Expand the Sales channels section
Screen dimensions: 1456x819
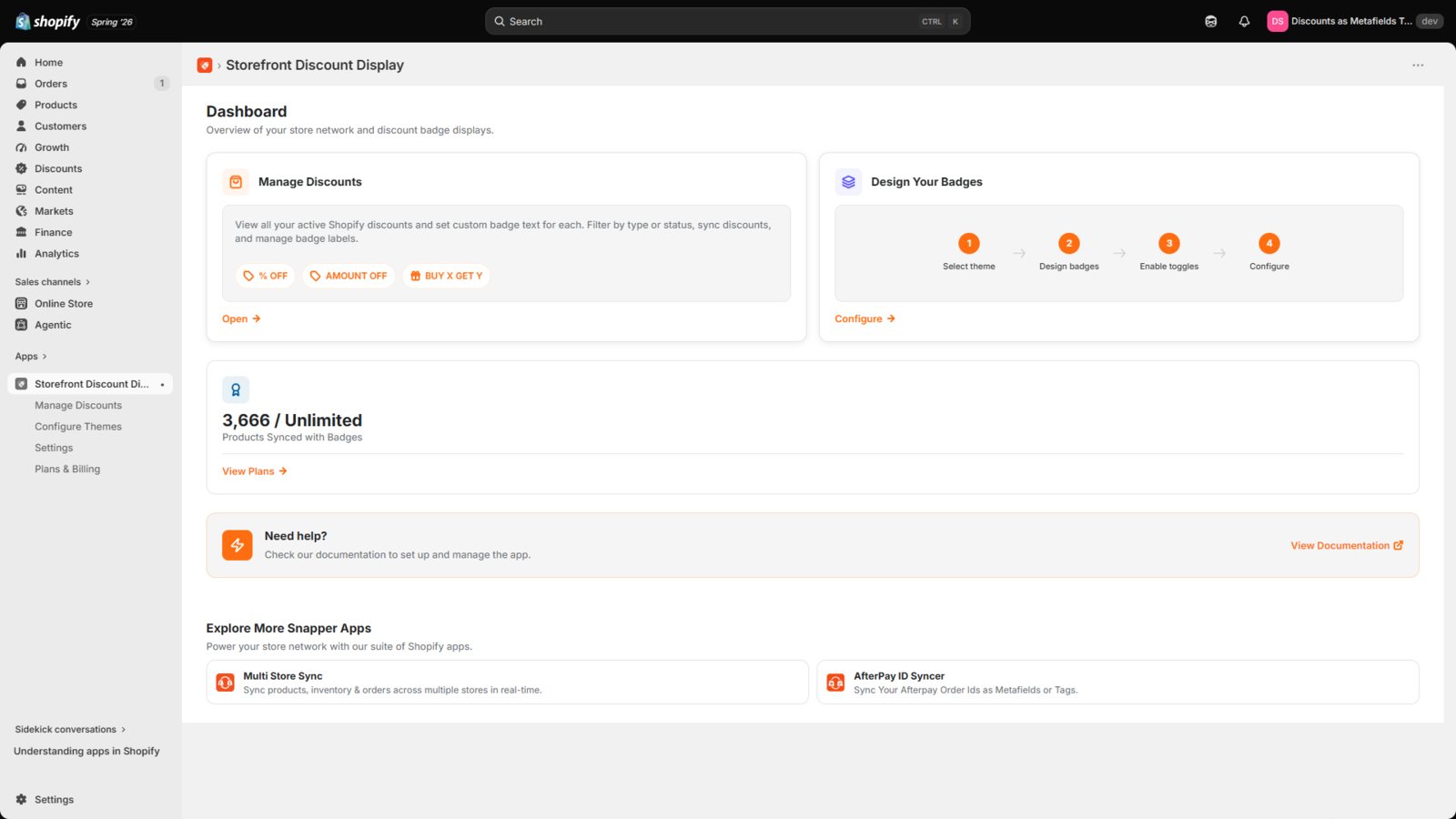pyautogui.click(x=53, y=282)
